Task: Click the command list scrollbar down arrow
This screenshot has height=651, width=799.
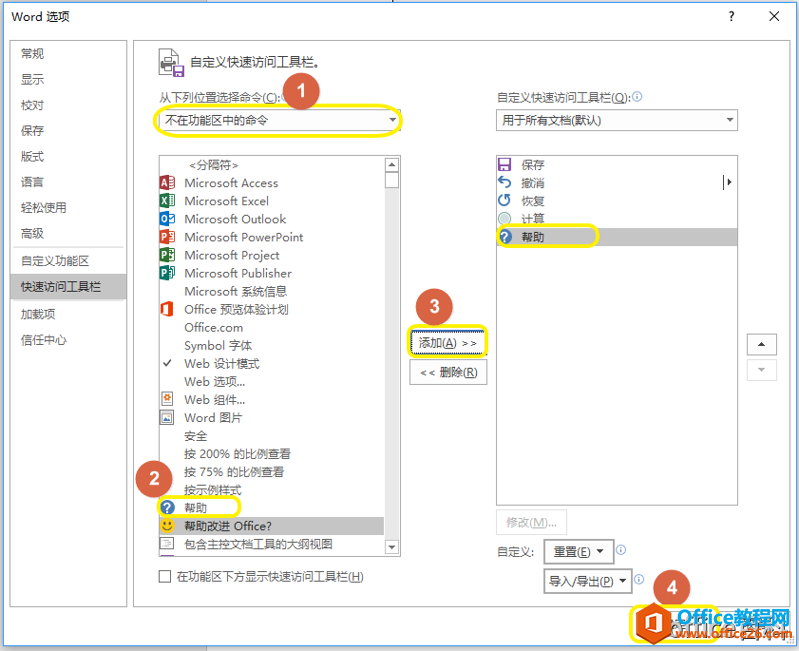Action: [391, 547]
